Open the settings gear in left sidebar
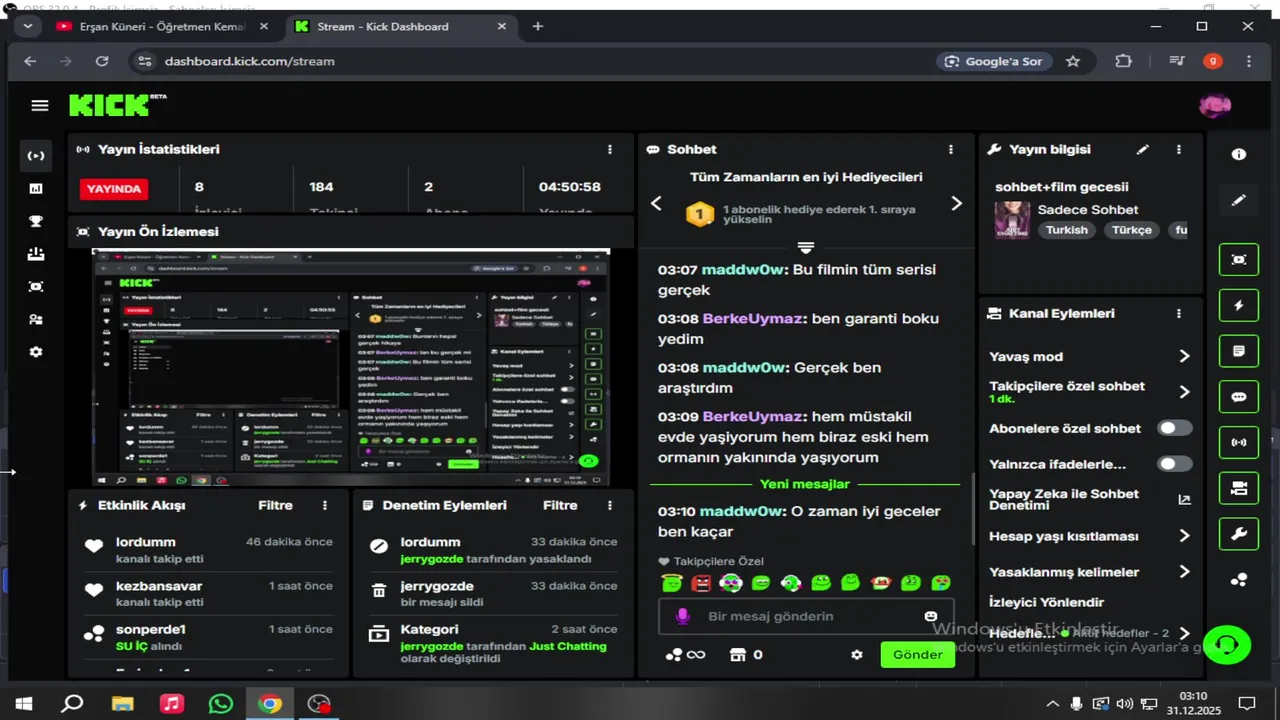Image resolution: width=1280 pixels, height=720 pixels. click(x=36, y=352)
